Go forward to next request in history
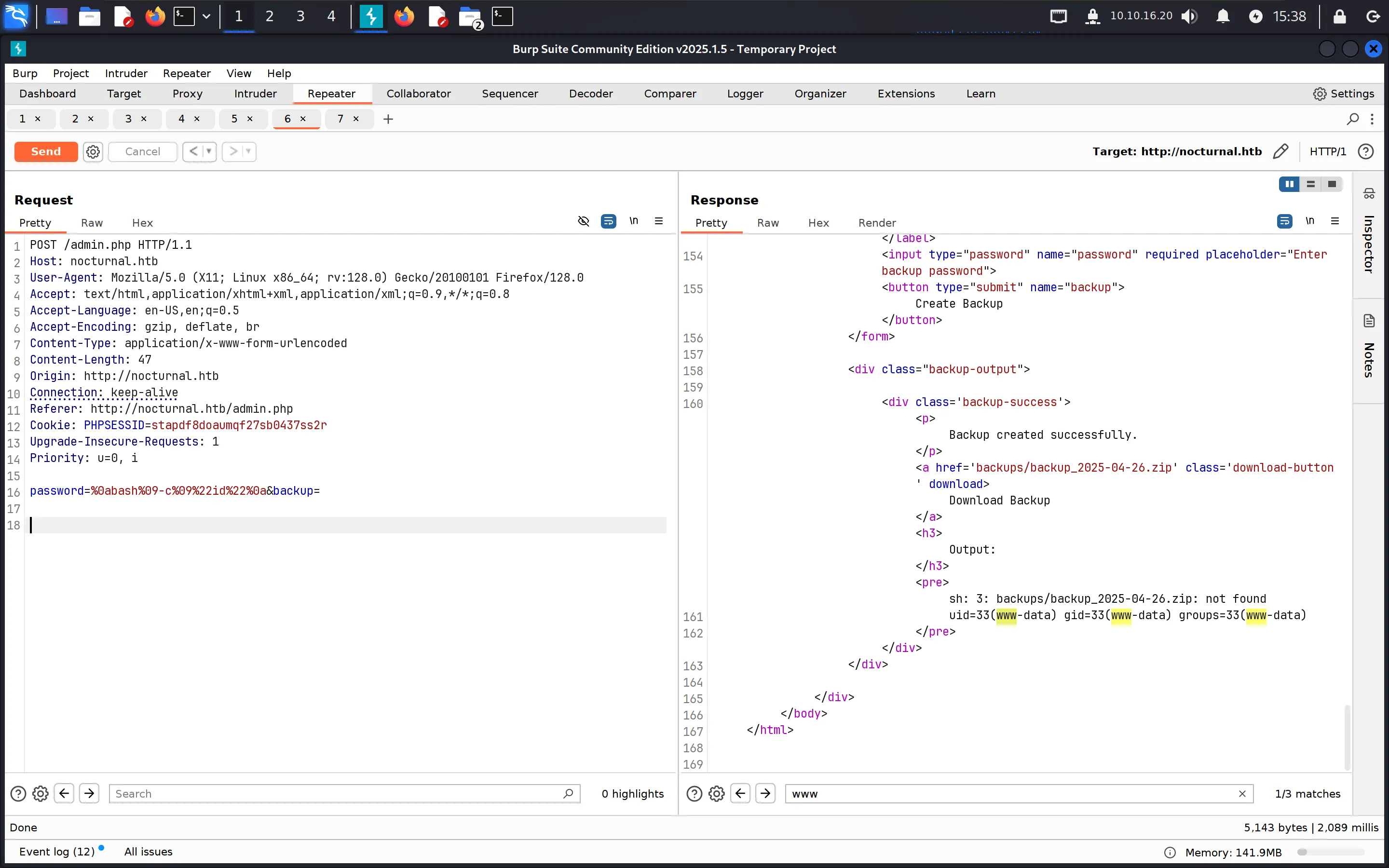Viewport: 1389px width, 868px height. [232, 151]
